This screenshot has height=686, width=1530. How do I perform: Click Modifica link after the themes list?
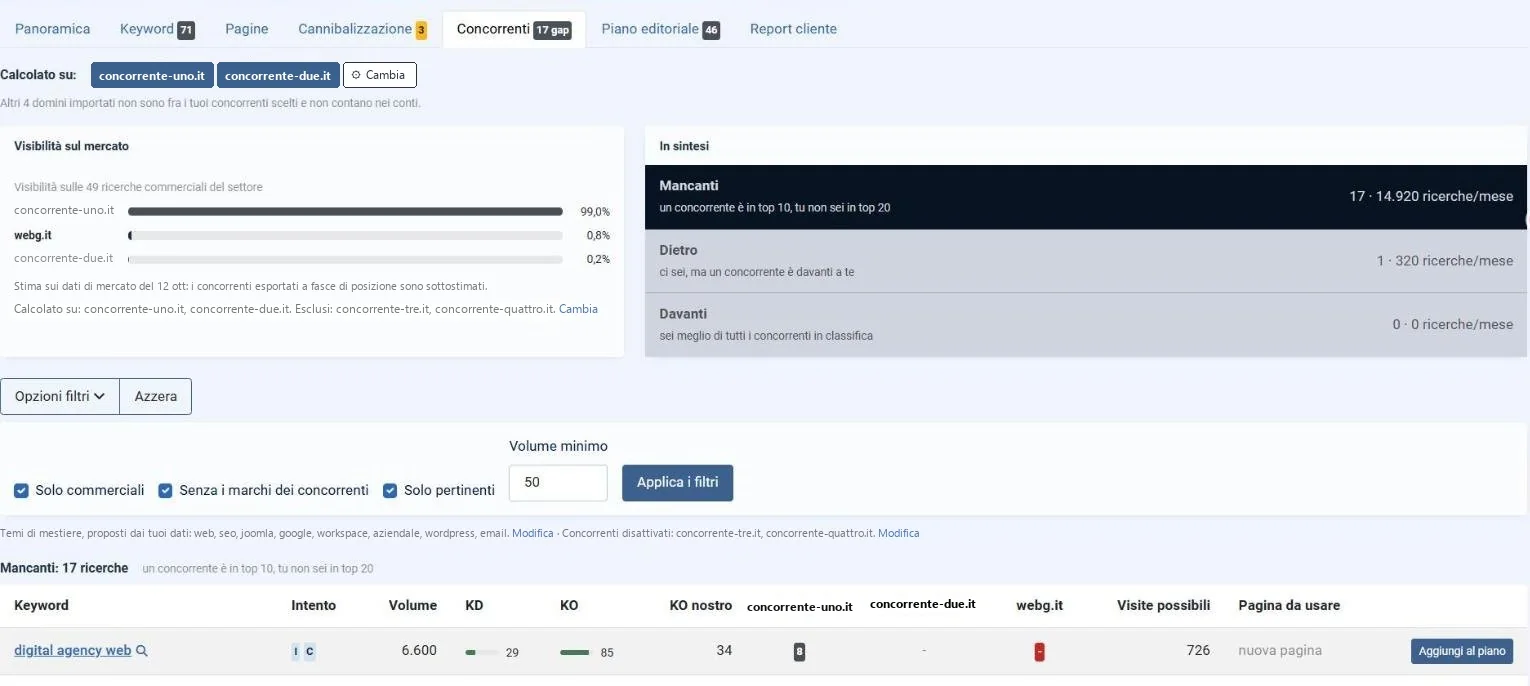pos(532,533)
